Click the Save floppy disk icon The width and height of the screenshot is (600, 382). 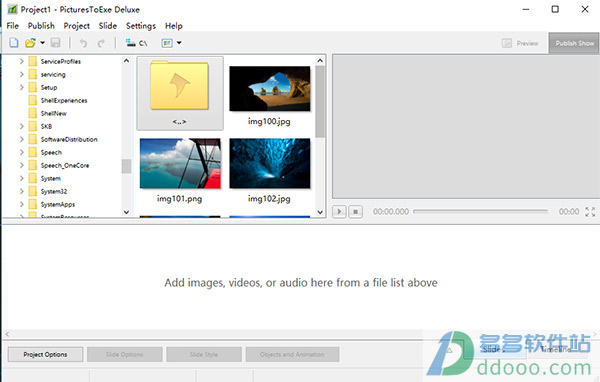pyautogui.click(x=55, y=42)
